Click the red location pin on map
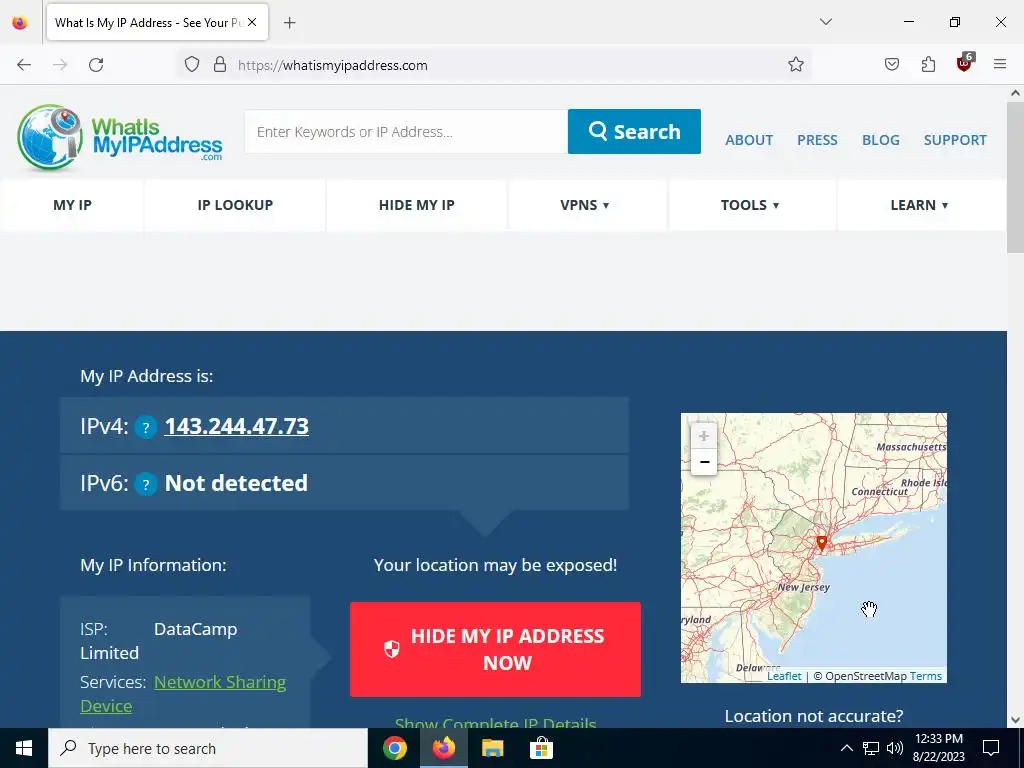This screenshot has width=1024, height=768. [822, 543]
